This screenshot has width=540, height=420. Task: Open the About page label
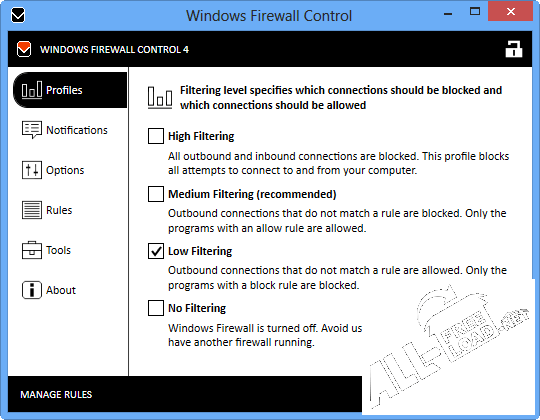pyautogui.click(x=61, y=290)
